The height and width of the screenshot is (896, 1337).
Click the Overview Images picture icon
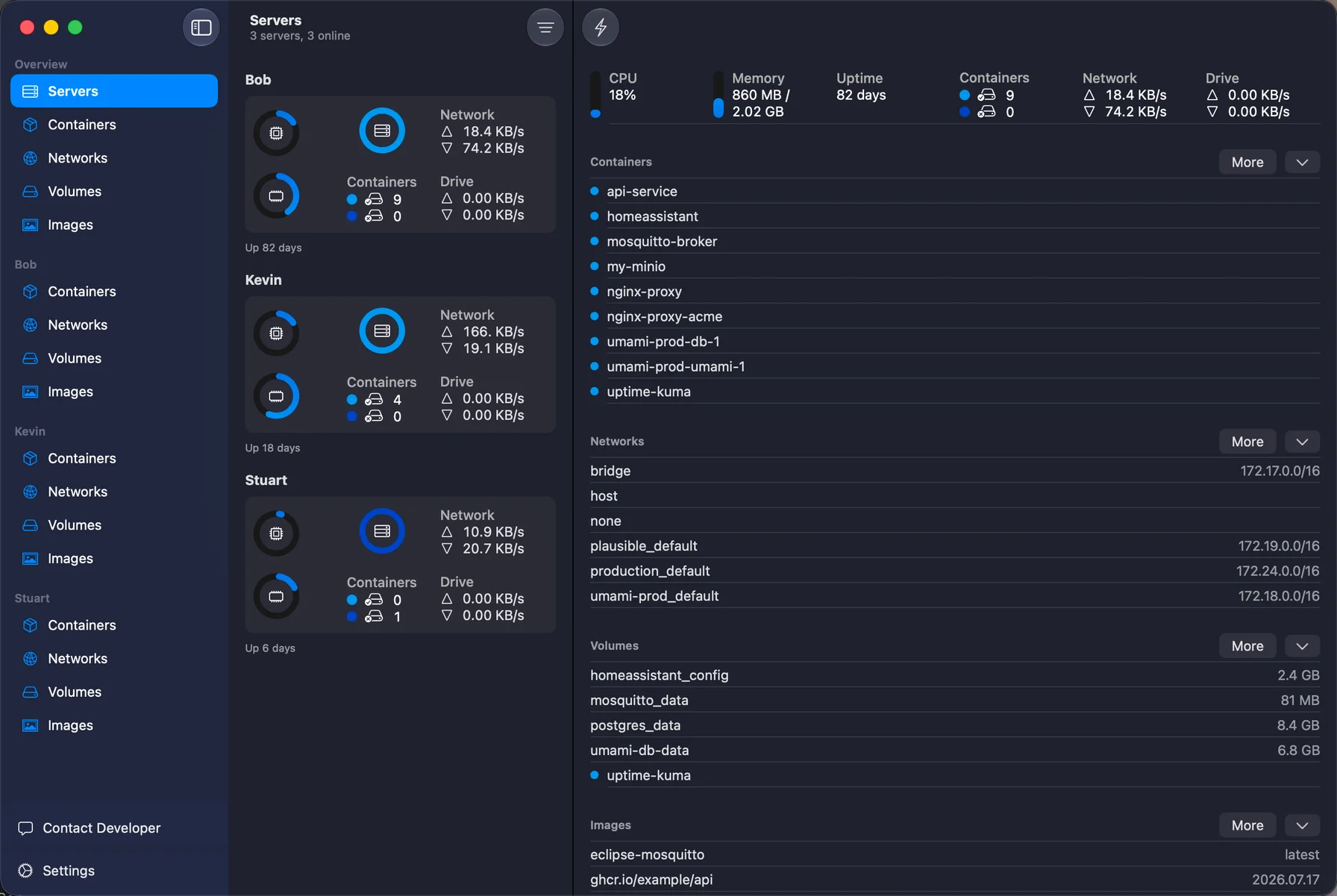click(x=31, y=225)
